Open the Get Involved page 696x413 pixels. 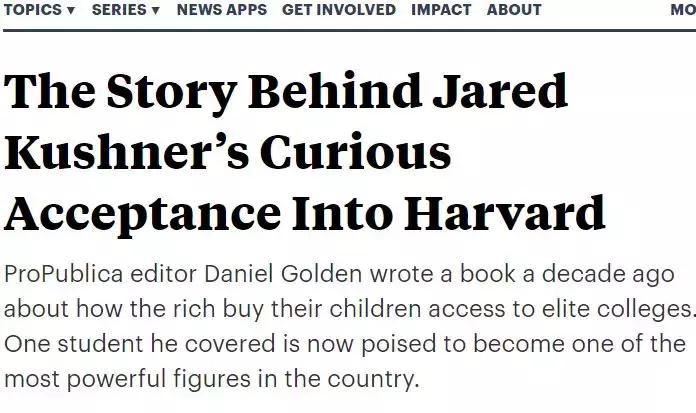pyautogui.click(x=339, y=10)
